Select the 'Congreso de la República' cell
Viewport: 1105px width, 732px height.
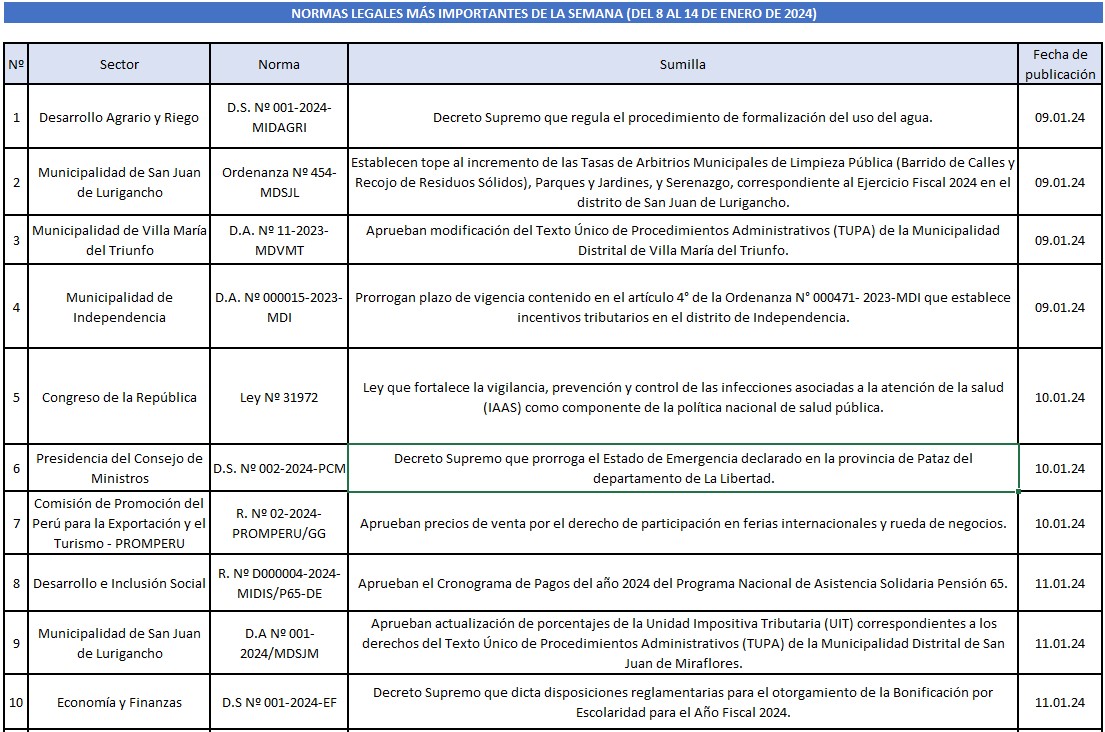tap(119, 397)
